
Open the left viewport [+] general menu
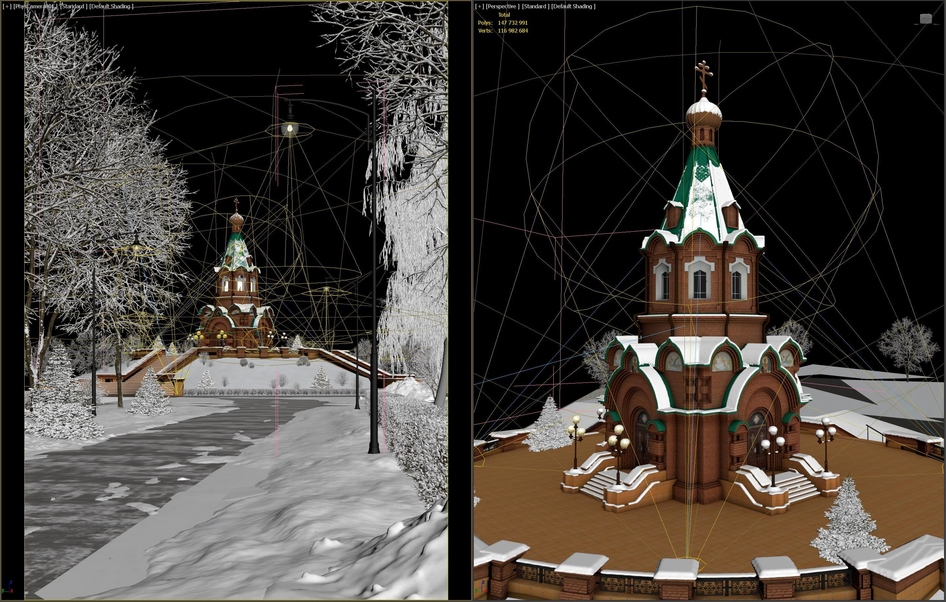tap(7, 6)
